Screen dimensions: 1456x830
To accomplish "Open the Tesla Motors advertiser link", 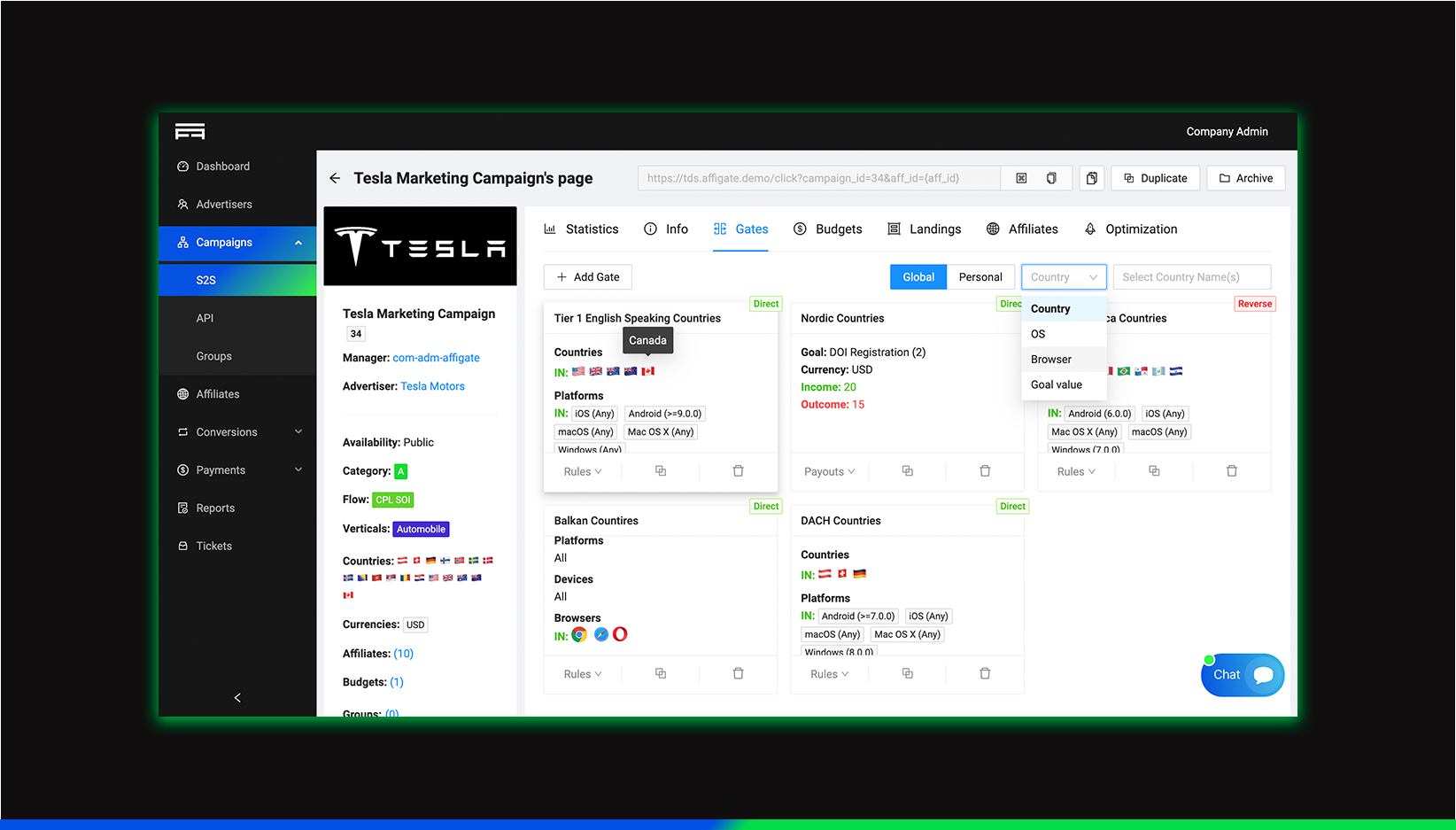I will tap(432, 385).
